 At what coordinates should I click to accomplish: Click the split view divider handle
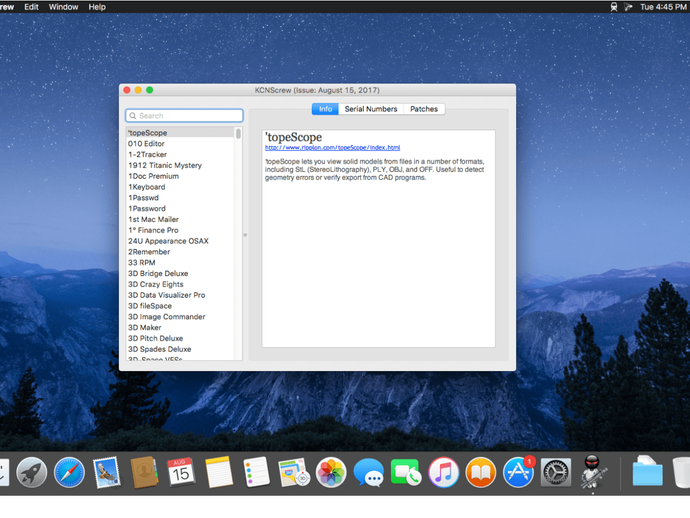pos(245,235)
